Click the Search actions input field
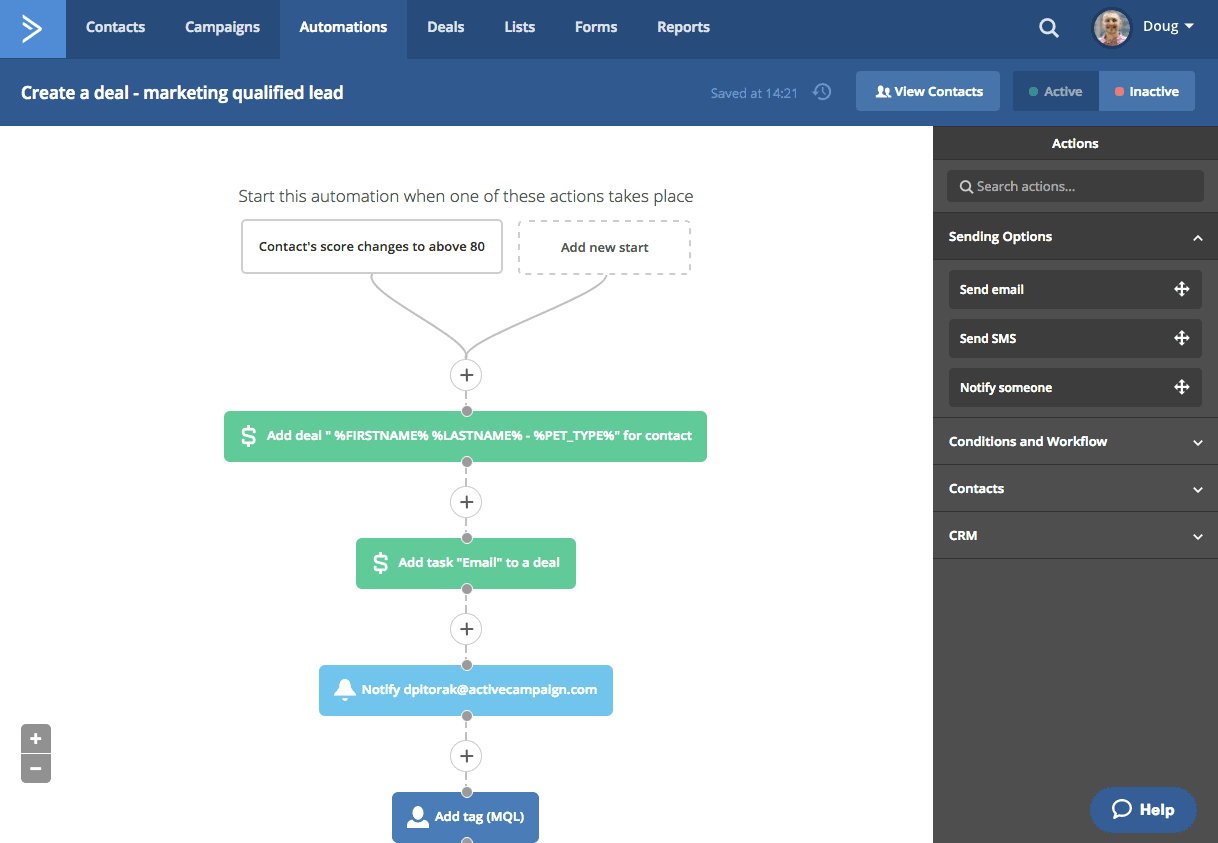This screenshot has width=1218, height=843. pyautogui.click(x=1075, y=186)
